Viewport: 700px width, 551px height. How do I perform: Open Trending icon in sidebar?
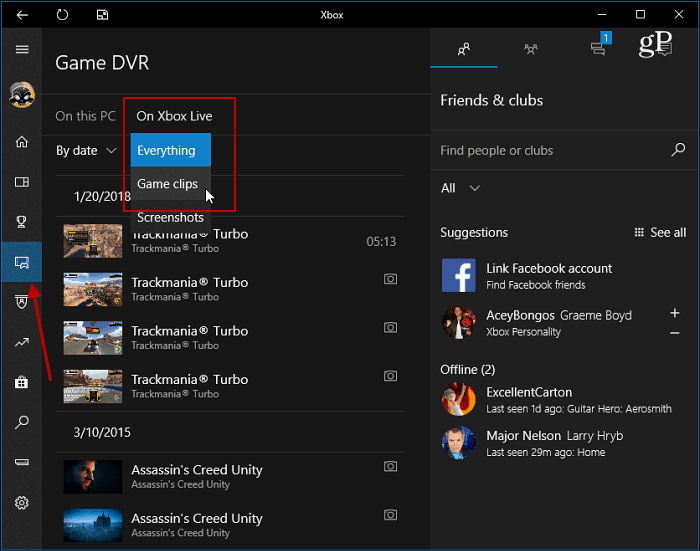click(22, 342)
